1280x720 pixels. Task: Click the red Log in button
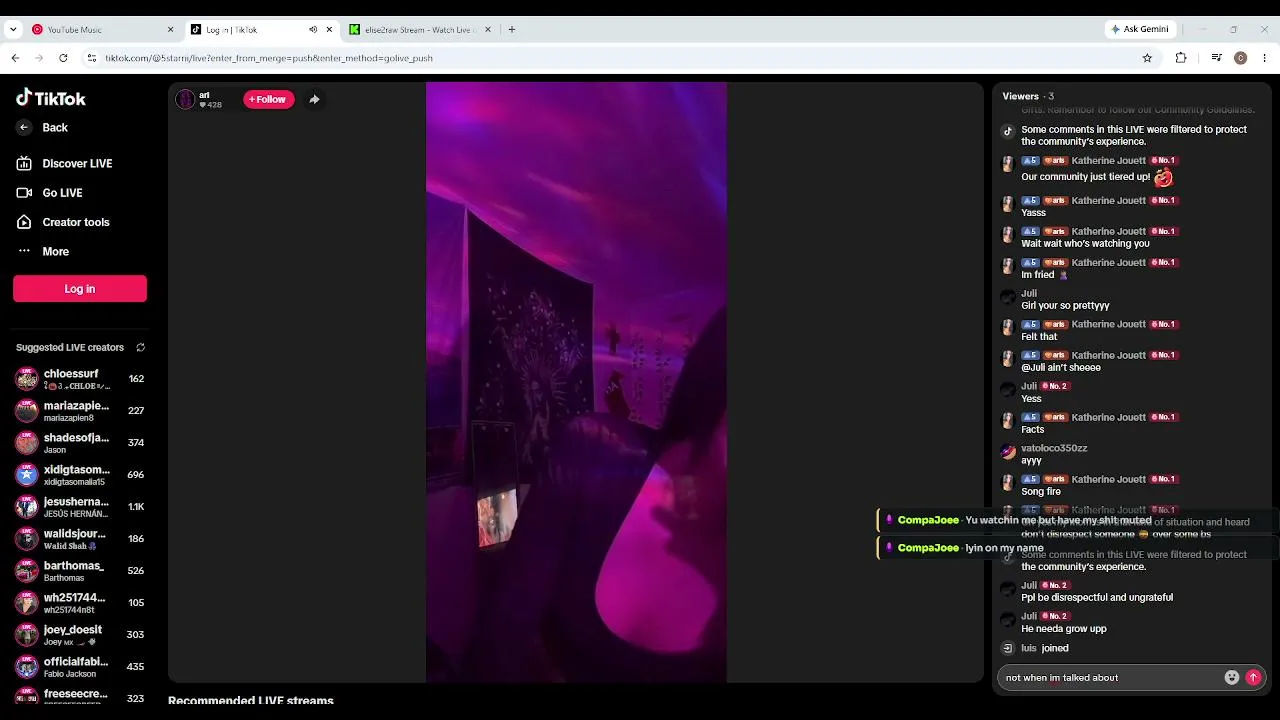point(80,289)
